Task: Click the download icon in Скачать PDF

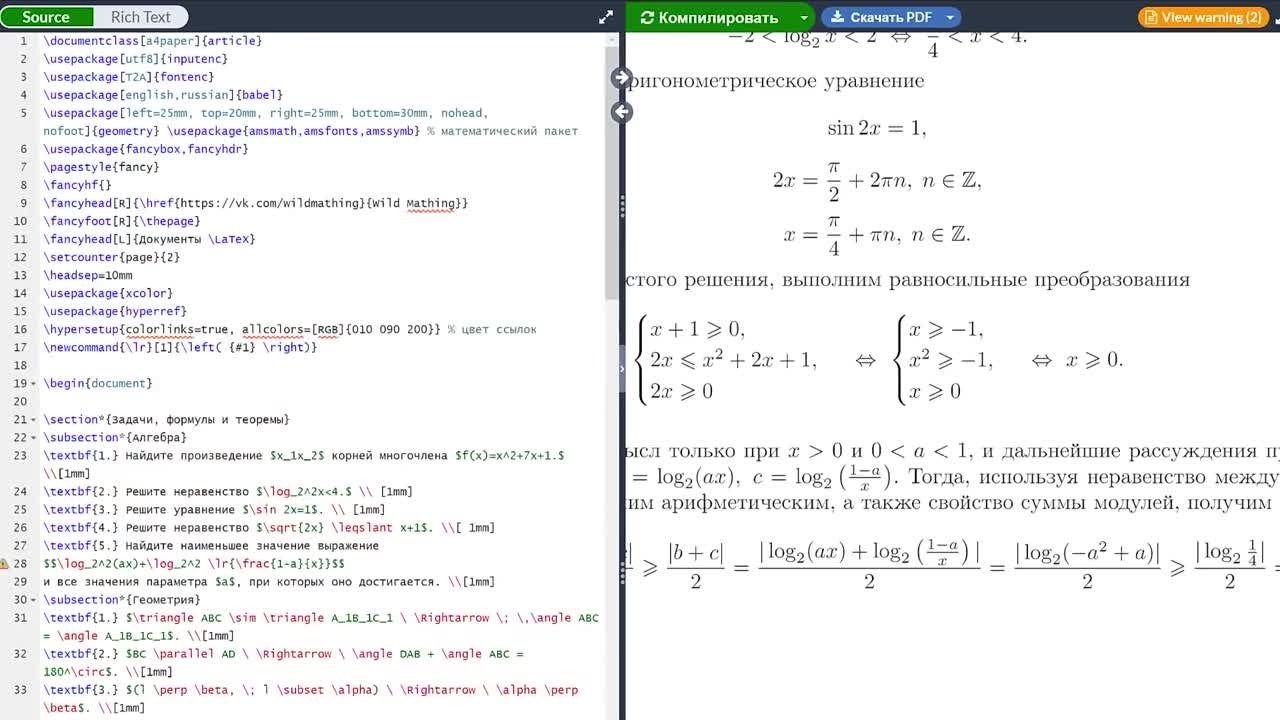Action: [837, 17]
